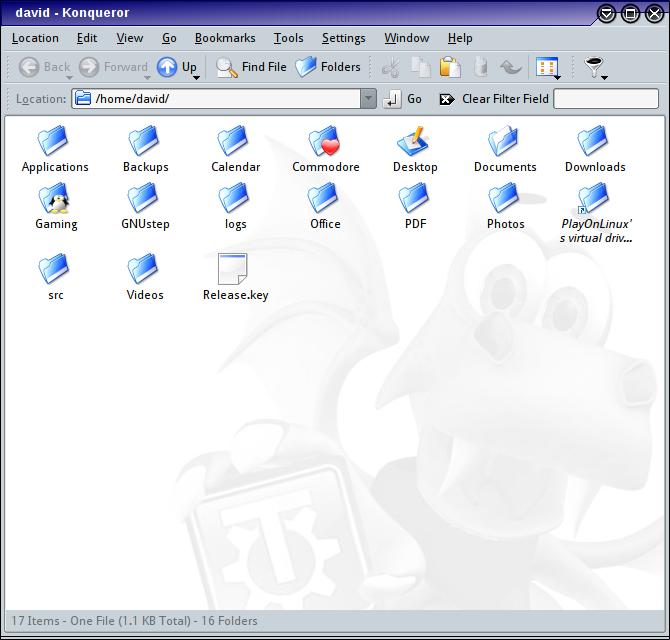Click the Cut scissors icon
The height and width of the screenshot is (640, 670).
click(x=390, y=68)
